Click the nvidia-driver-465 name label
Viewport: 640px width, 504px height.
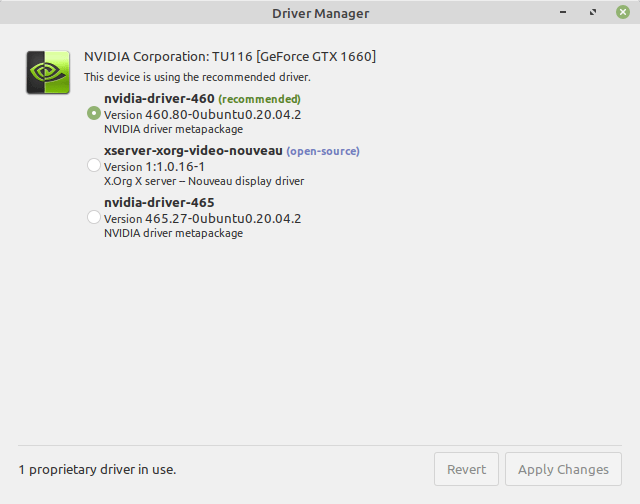[159, 203]
